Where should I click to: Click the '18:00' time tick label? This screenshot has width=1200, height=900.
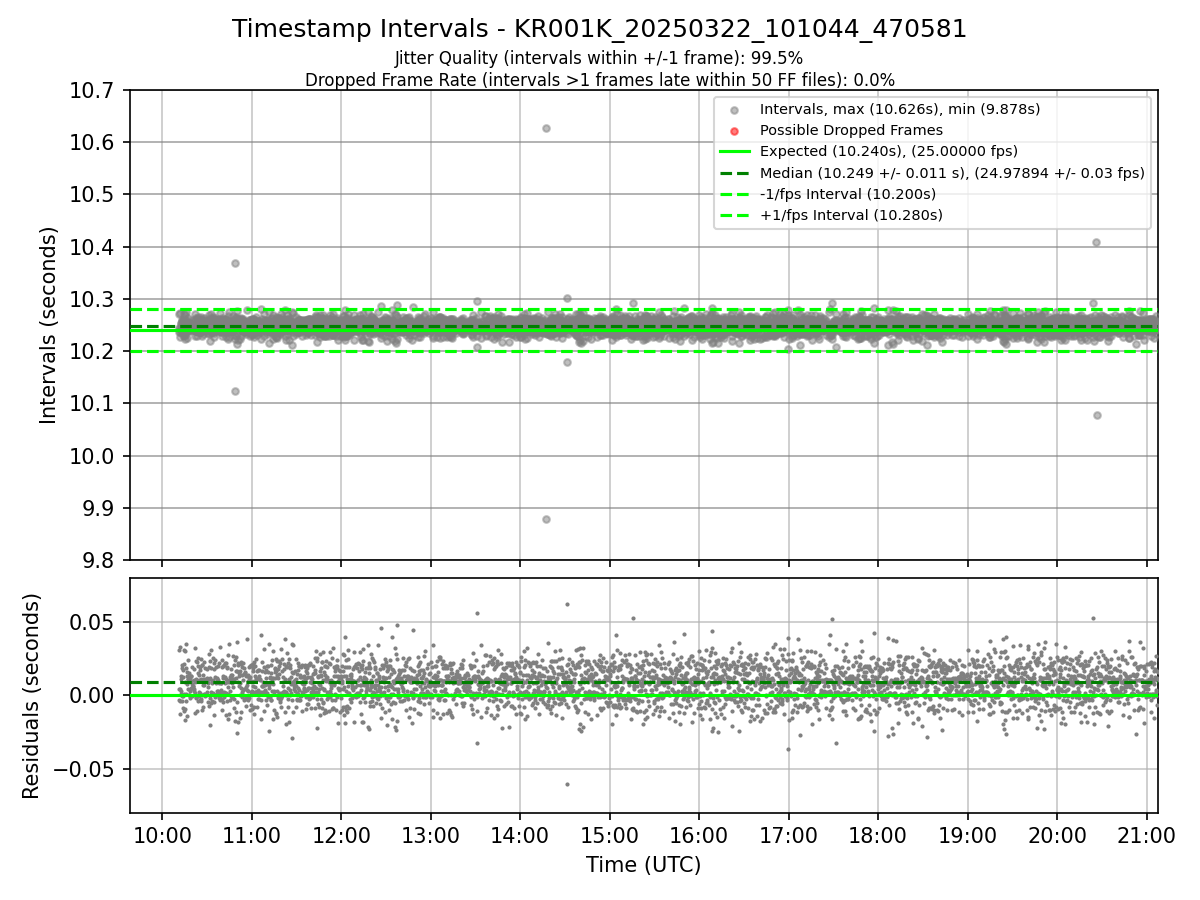click(878, 835)
